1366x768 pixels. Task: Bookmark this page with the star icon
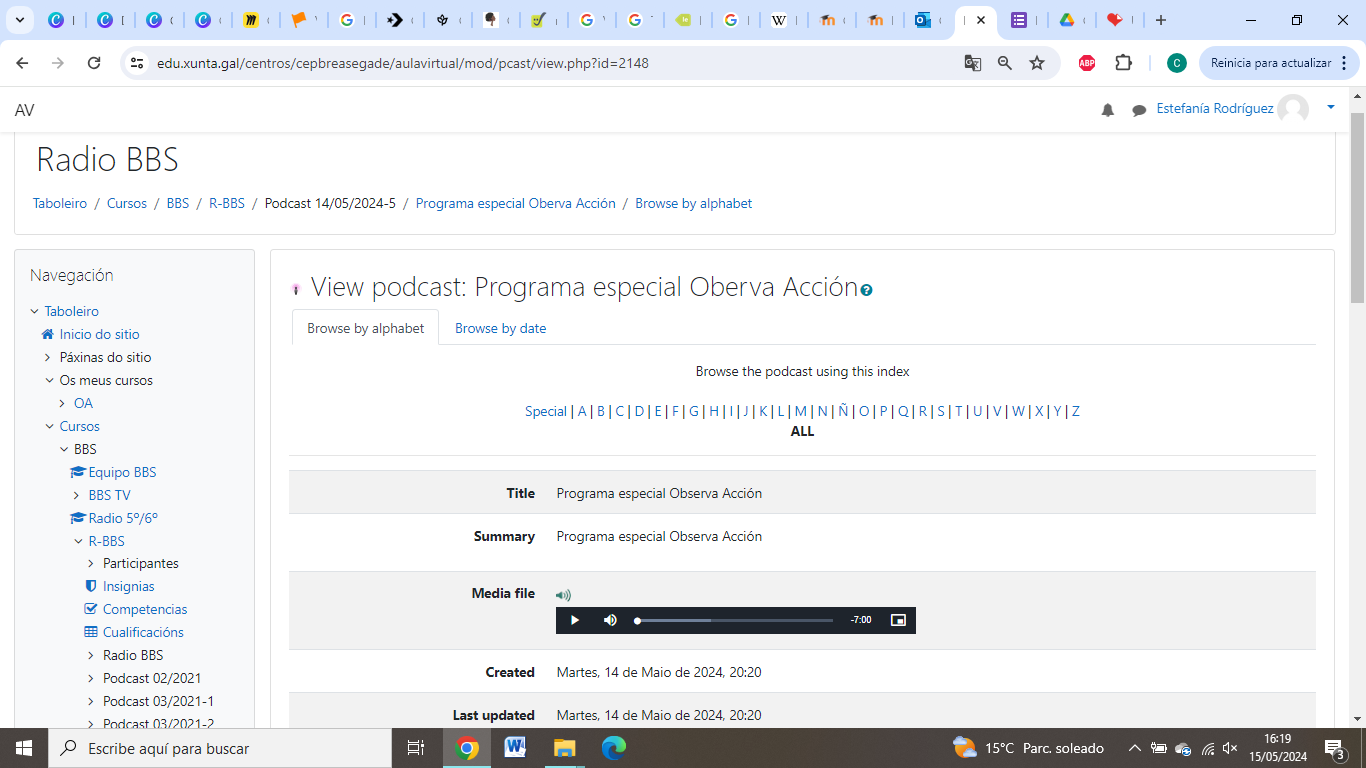pyautogui.click(x=1037, y=63)
